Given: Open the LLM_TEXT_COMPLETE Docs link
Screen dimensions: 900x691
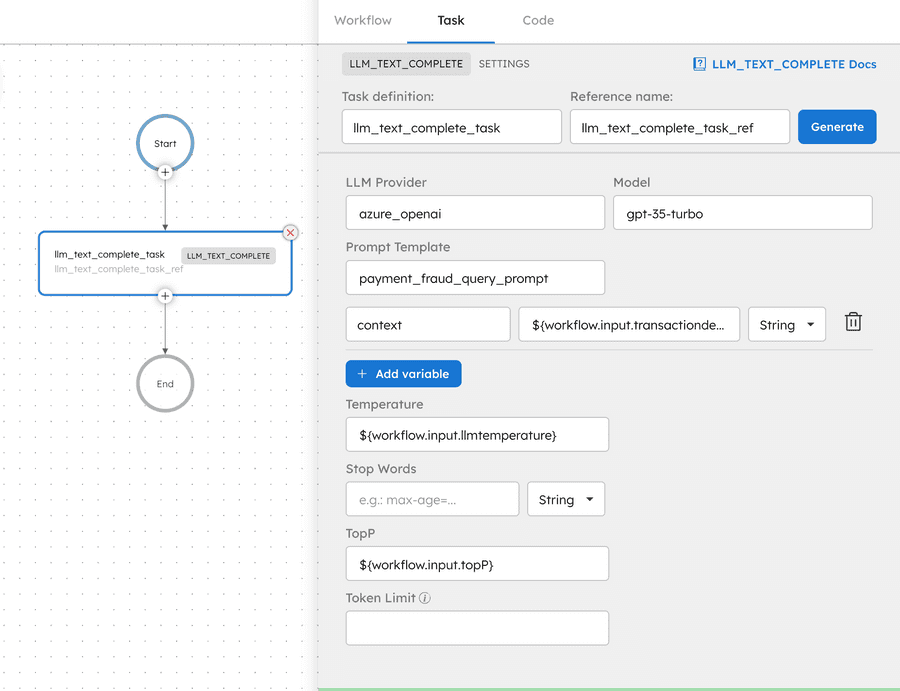Looking at the screenshot, I should click(x=785, y=64).
